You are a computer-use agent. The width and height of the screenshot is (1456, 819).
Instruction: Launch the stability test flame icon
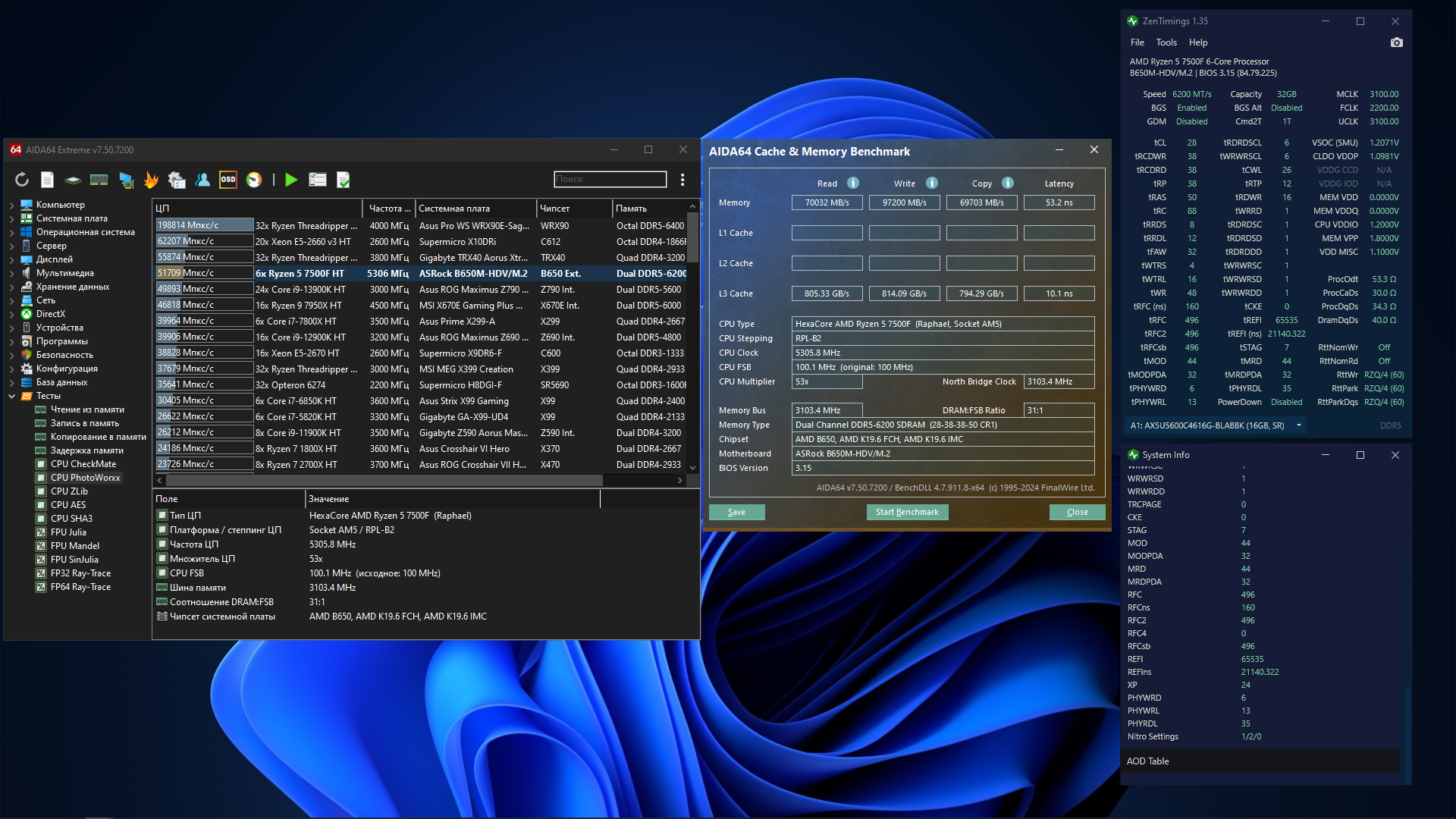pyautogui.click(x=151, y=180)
